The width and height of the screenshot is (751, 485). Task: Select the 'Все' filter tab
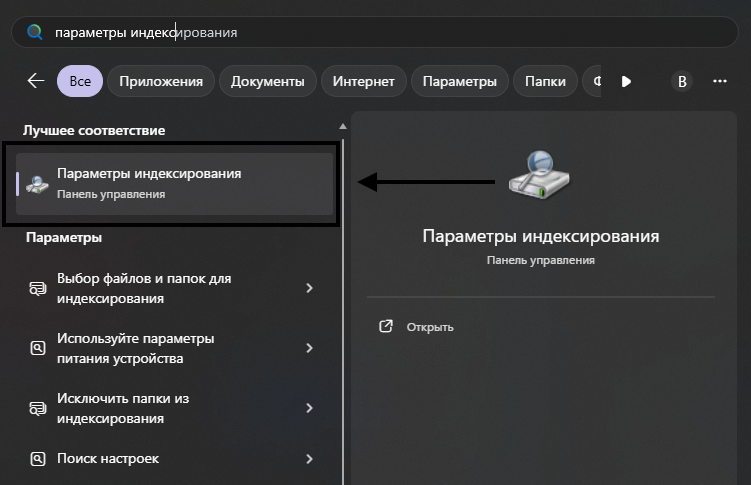pos(80,81)
